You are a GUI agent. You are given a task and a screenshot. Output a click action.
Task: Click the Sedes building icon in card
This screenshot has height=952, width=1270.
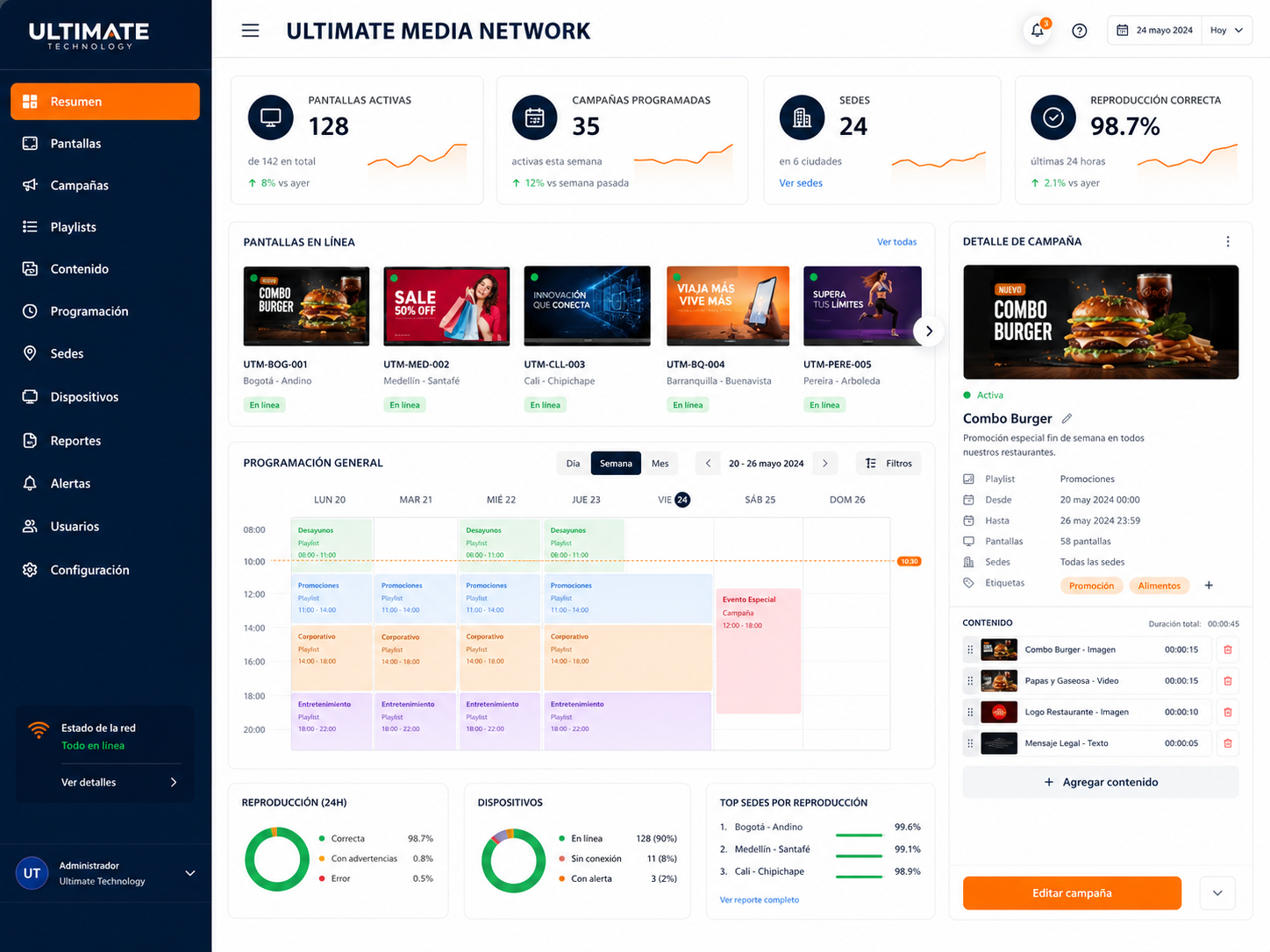[803, 117]
